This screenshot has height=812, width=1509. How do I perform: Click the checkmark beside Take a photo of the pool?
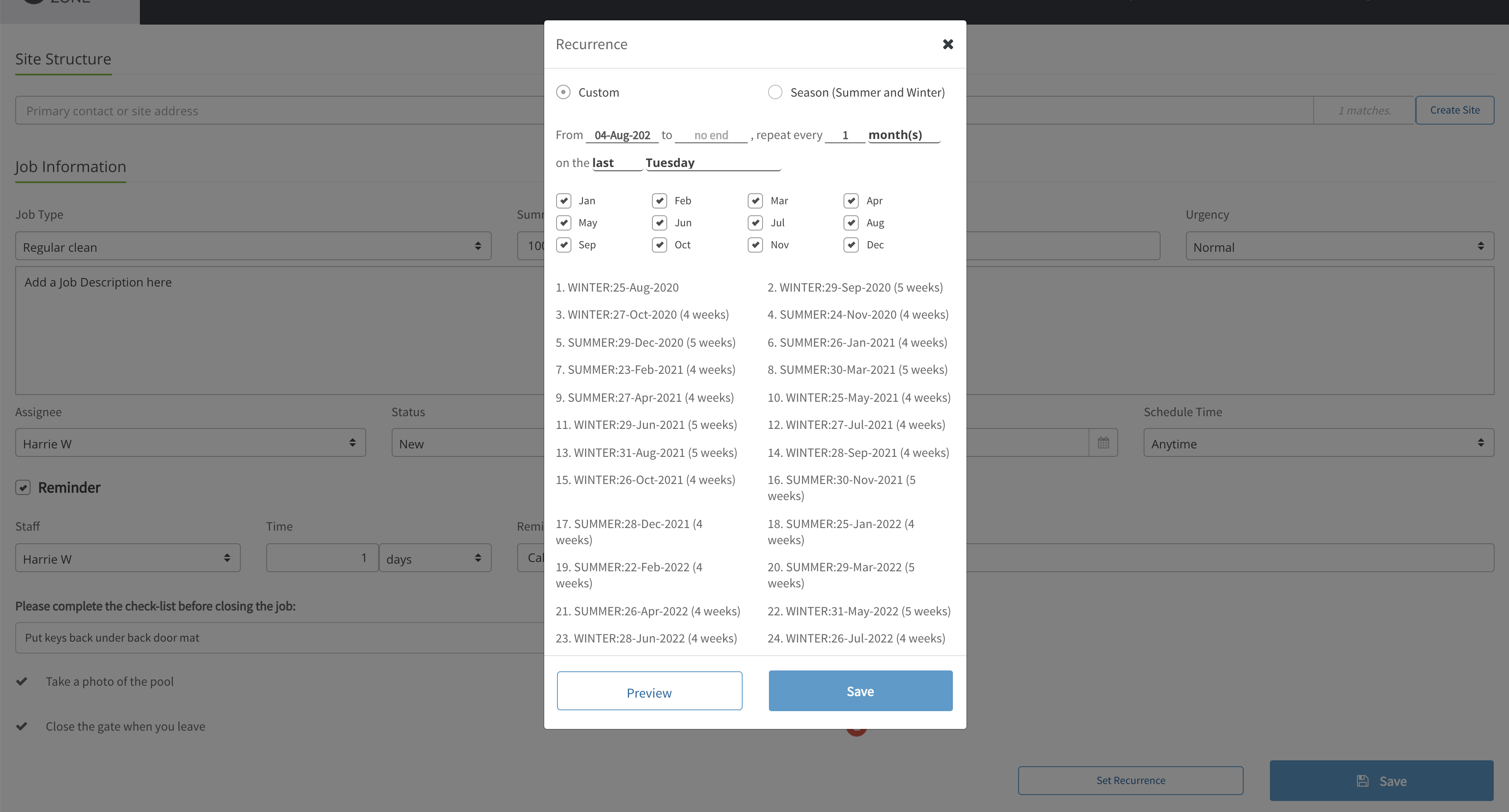coord(22,681)
